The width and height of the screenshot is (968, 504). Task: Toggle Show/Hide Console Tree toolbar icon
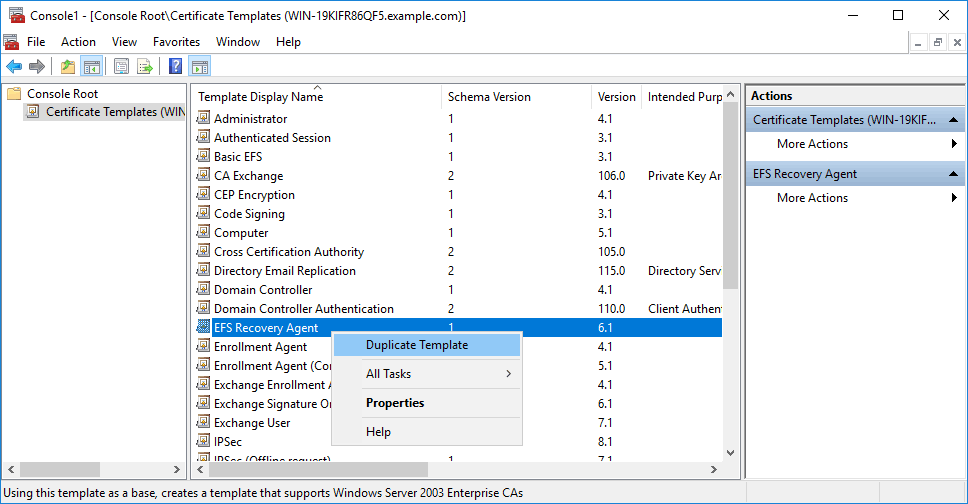(92, 66)
